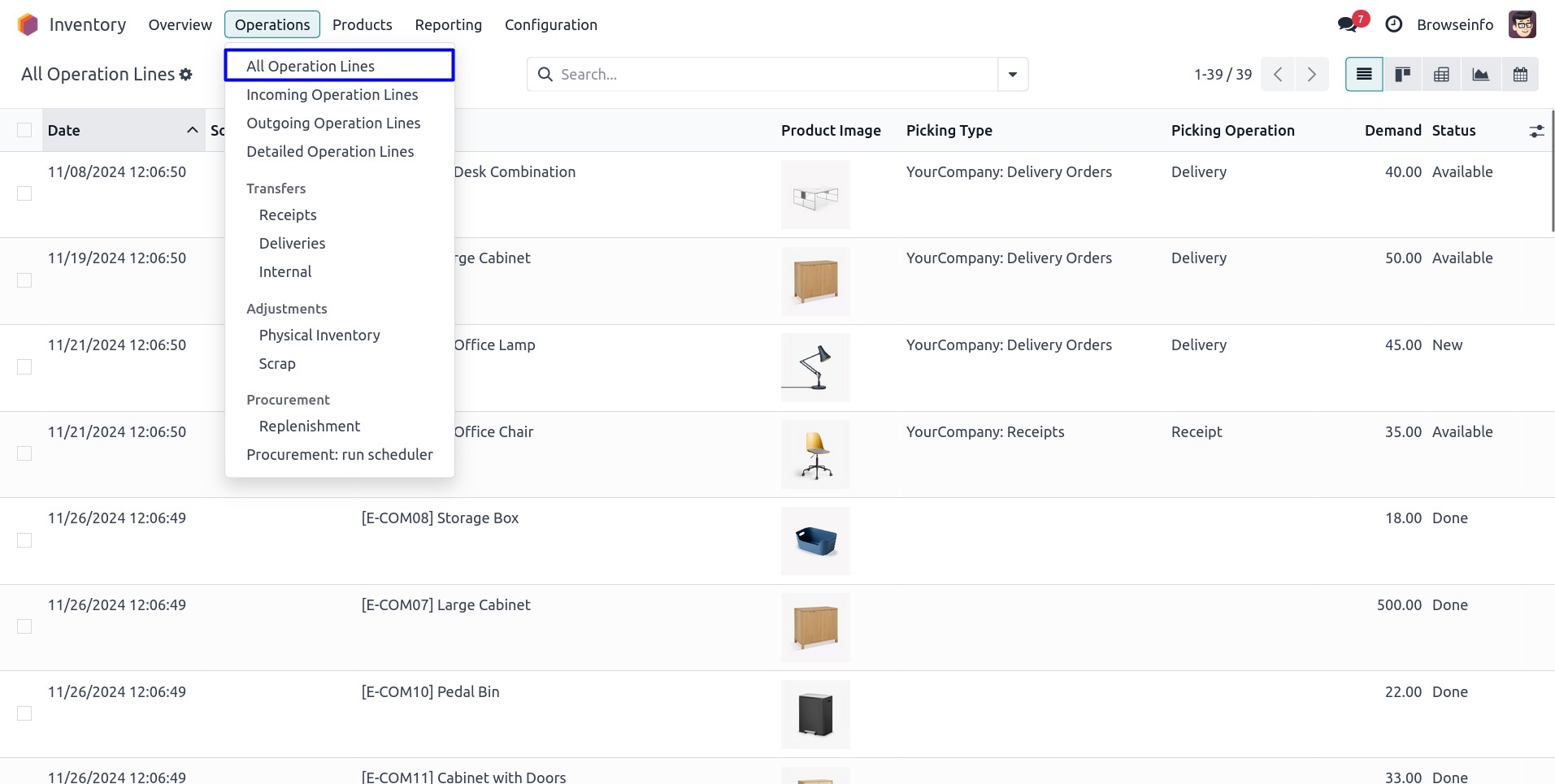The image size is (1555, 784).
Task: Switch to Pivot table view
Action: 1441,75
